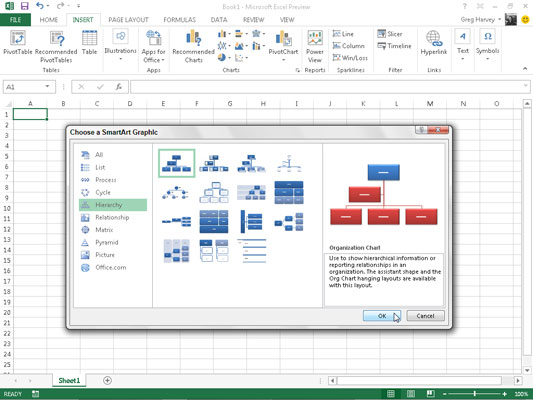Choose the Win/Loss sparkline
The image size is (533, 400).
pyautogui.click(x=350, y=57)
